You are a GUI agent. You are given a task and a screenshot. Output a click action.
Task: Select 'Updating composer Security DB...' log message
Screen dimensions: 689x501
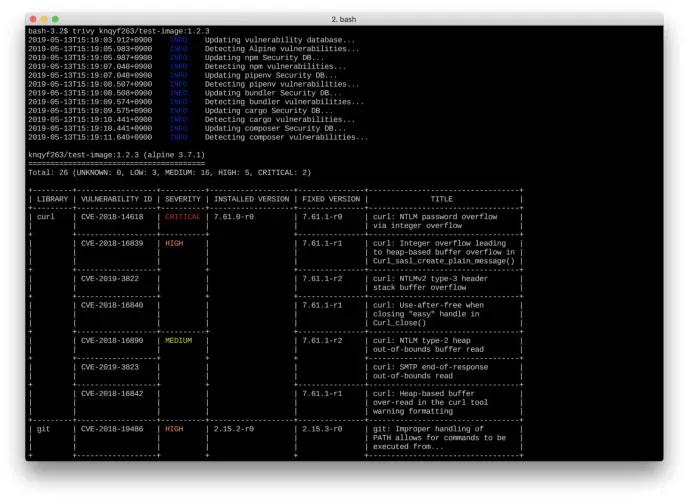click(x=275, y=128)
